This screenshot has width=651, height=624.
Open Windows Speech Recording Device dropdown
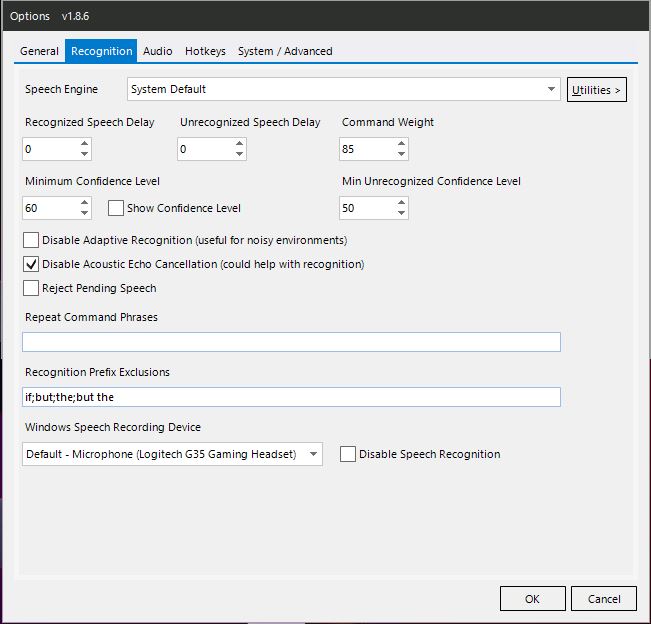point(172,454)
